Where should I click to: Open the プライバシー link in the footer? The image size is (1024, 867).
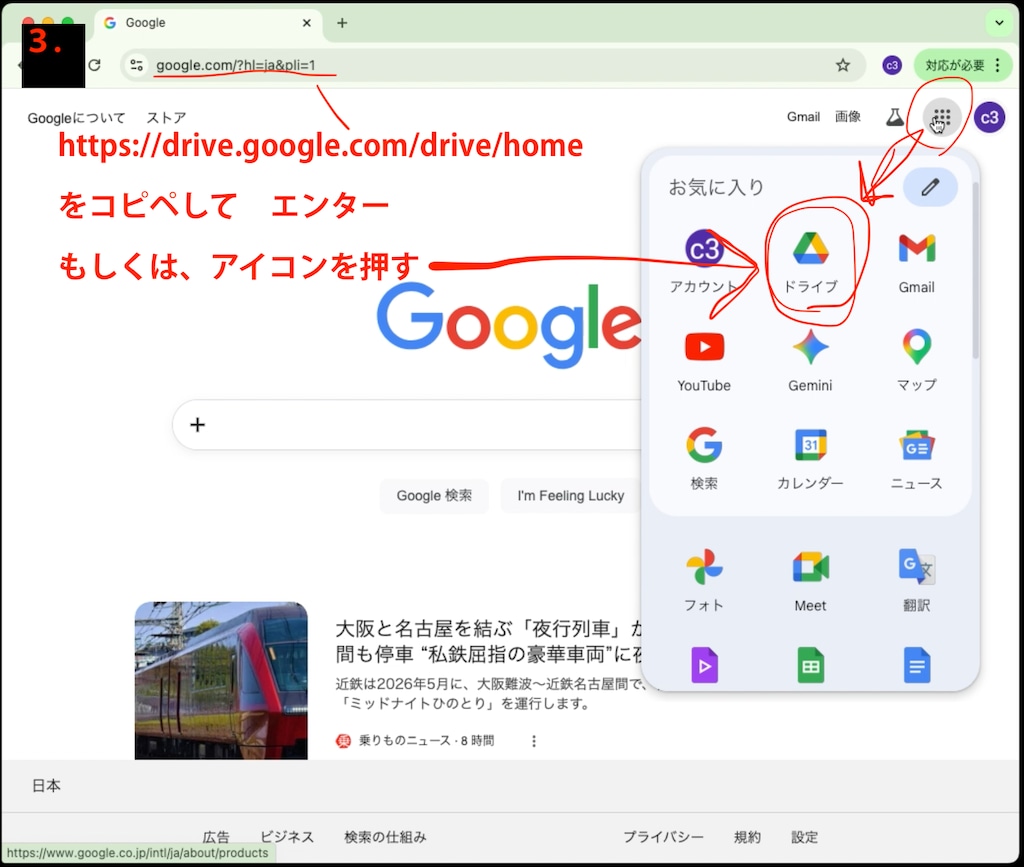point(664,837)
